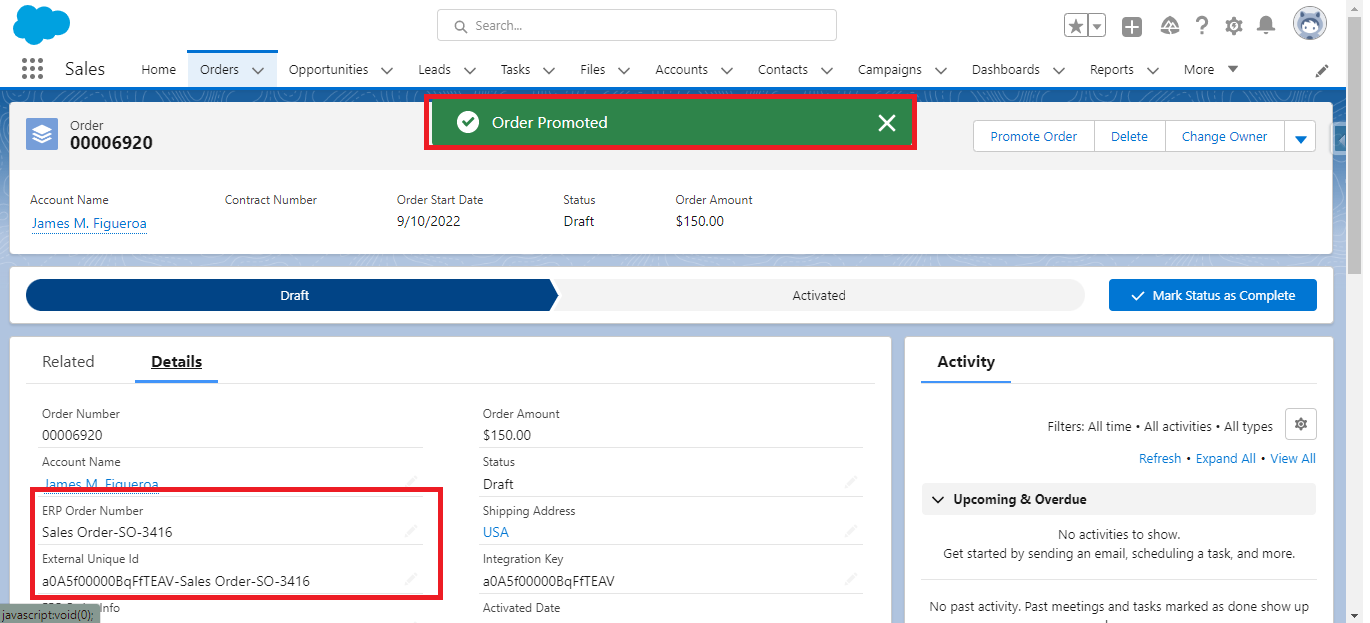Viewport: 1370px width, 623px height.
Task: Expand the favorites list dropdown arrow
Action: click(x=1097, y=26)
